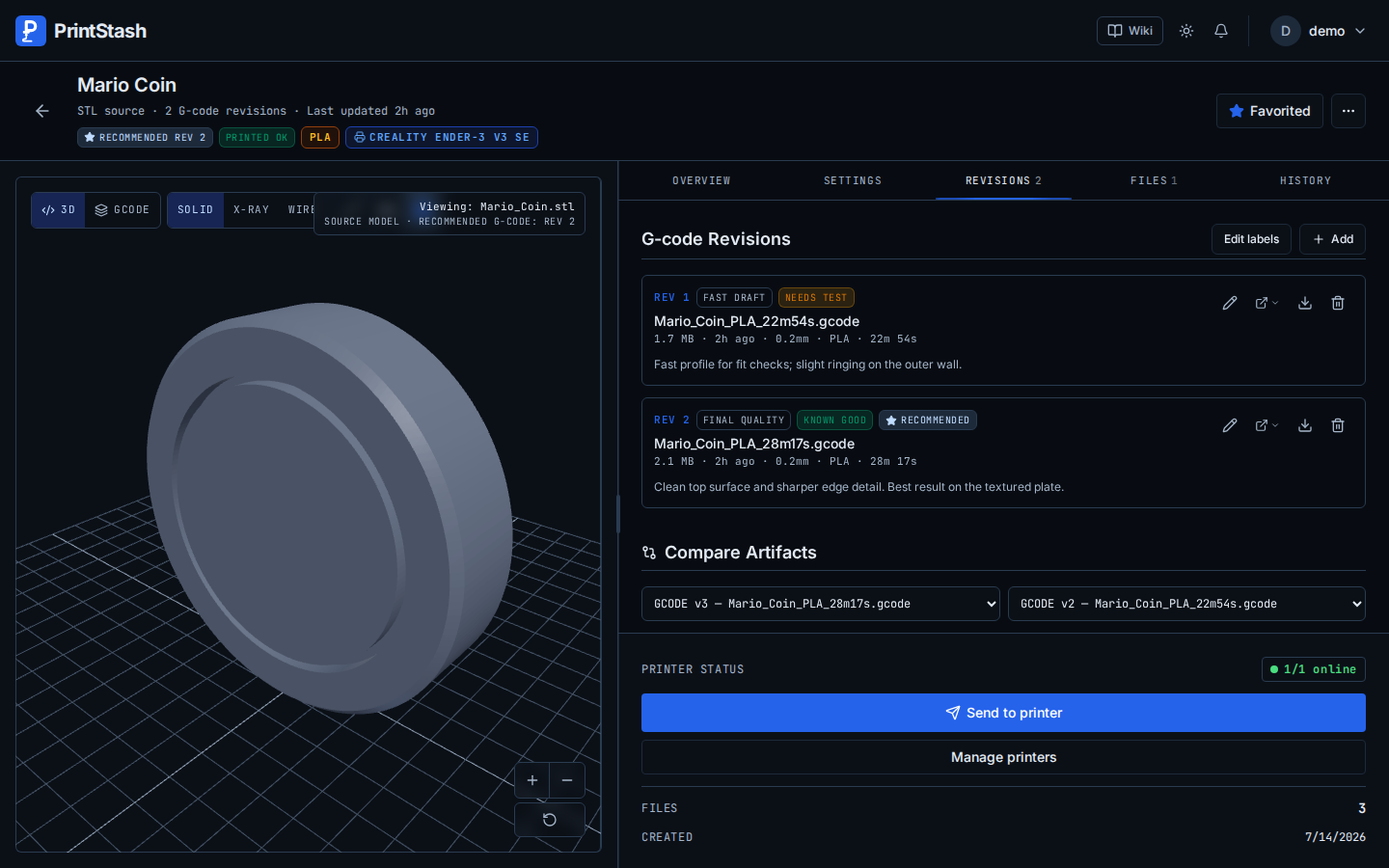Click the Rev 1 note about slight ringing
The height and width of the screenshot is (868, 1389).
[807, 365]
